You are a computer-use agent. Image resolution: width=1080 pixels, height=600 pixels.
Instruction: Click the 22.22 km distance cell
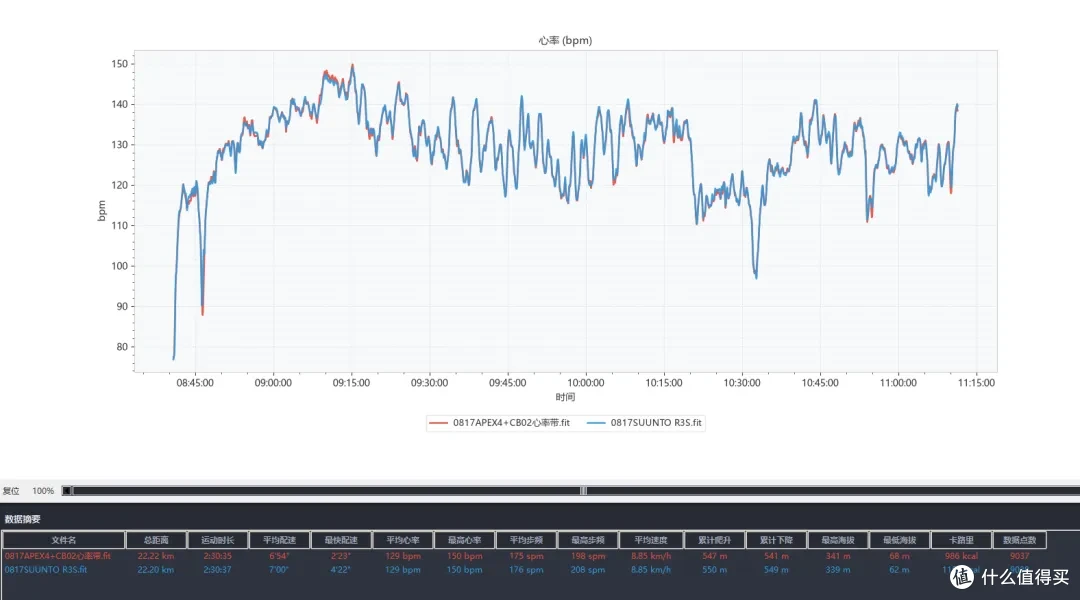[x=156, y=556]
